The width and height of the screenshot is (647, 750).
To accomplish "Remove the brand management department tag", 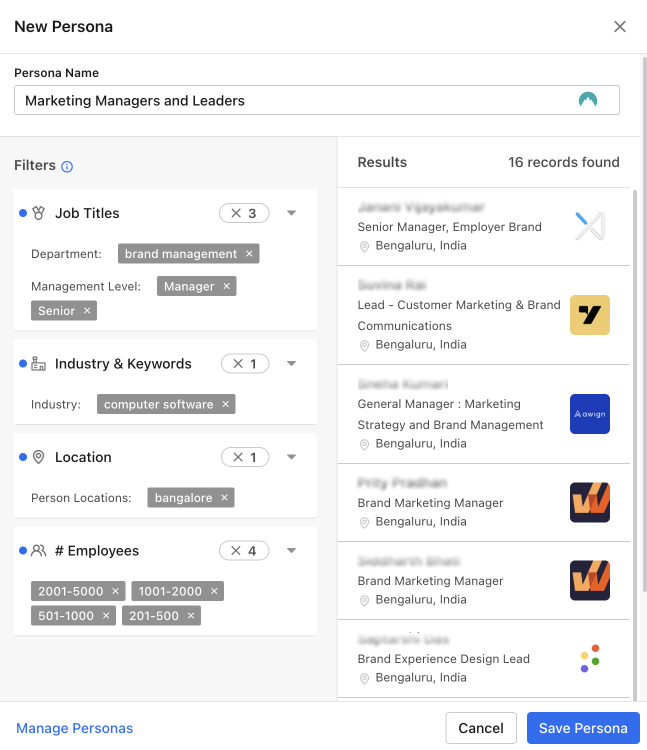I will 249,254.
